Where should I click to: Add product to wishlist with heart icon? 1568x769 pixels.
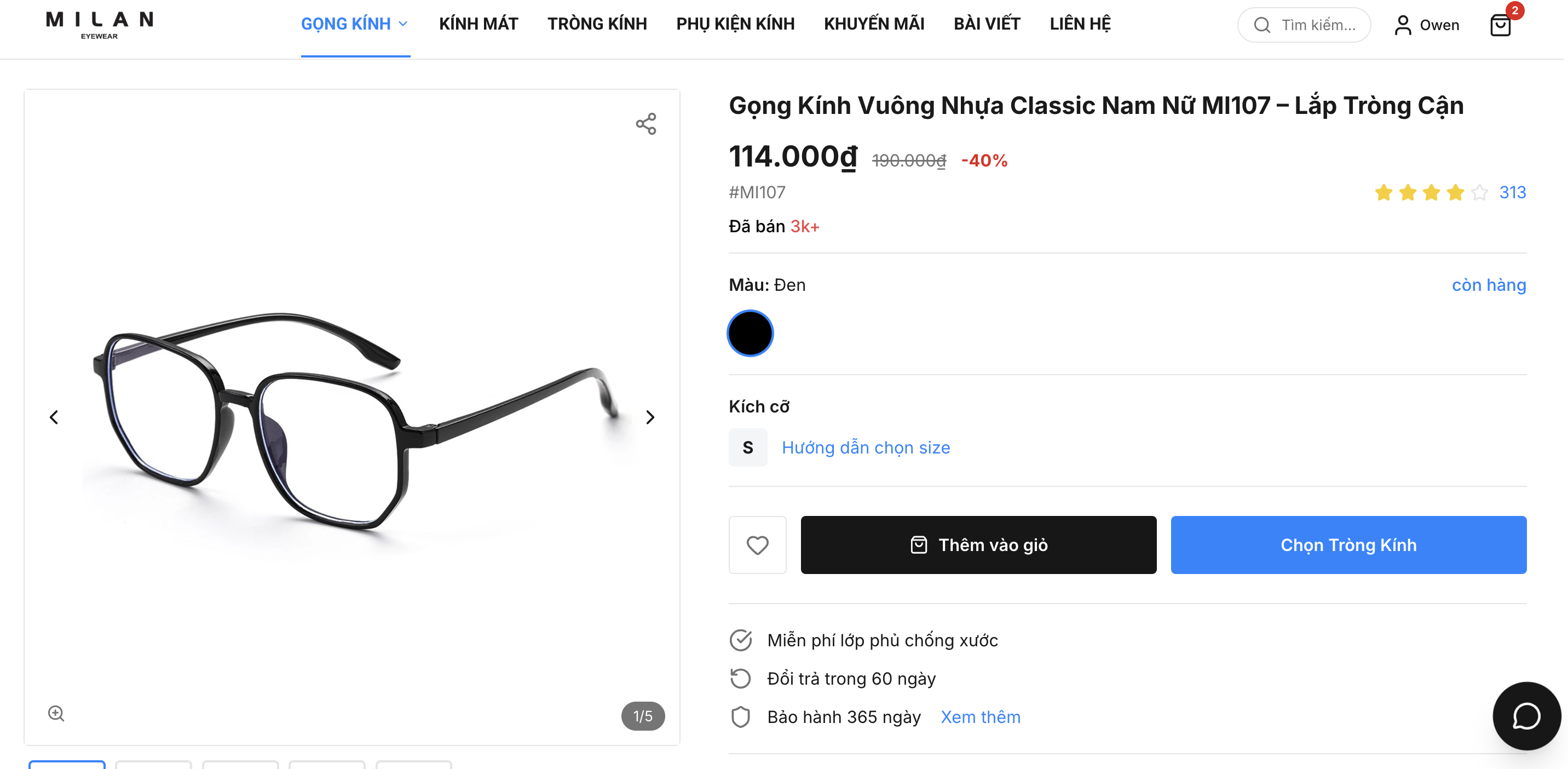coord(757,545)
